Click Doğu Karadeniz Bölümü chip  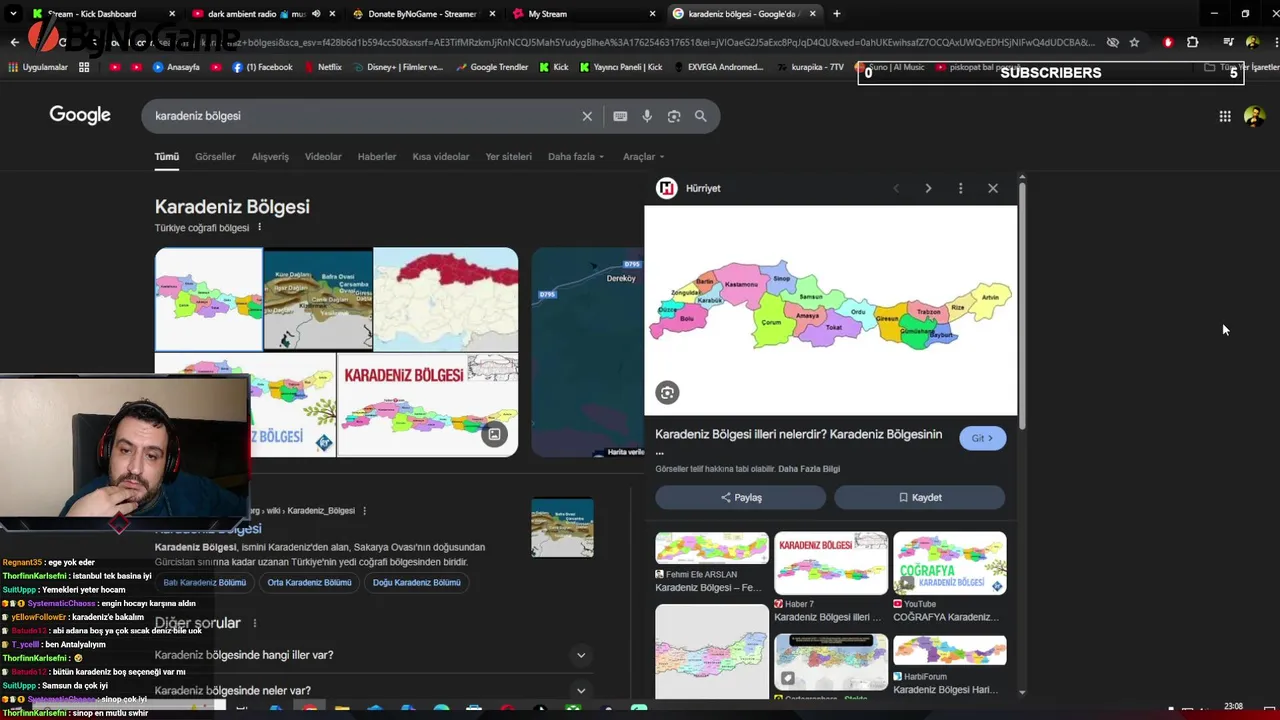pyautogui.click(x=416, y=583)
